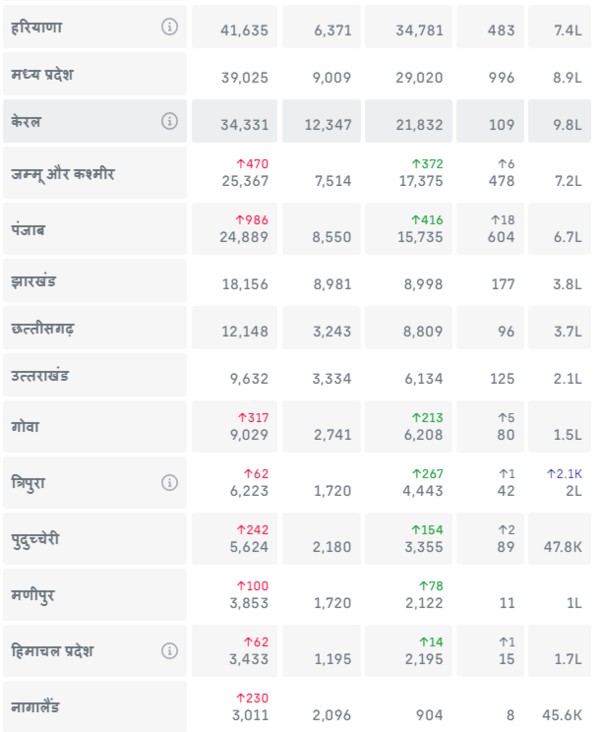Viewport: 600px width, 732px height.
Task: Click the info icon beside हिमाचल प्रदेश
Action: click(169, 651)
